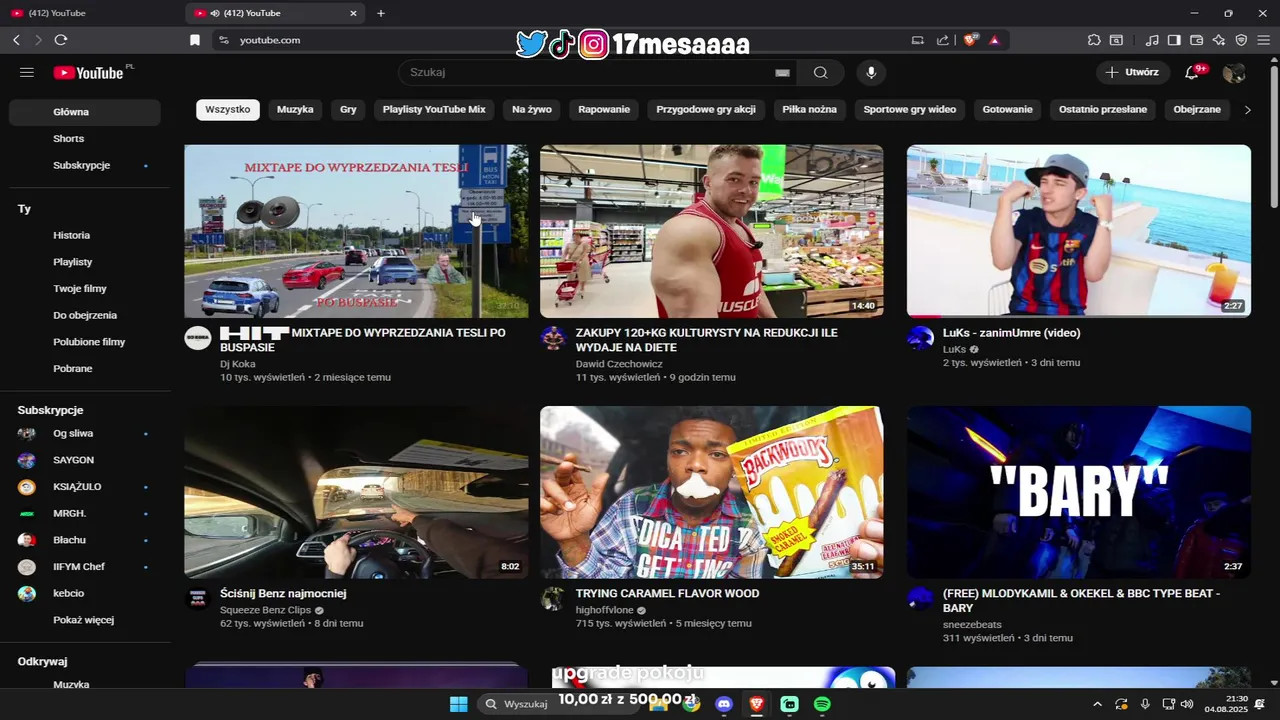Open the YouTube hamburger guide menu
1280x720 pixels.
click(x=27, y=73)
